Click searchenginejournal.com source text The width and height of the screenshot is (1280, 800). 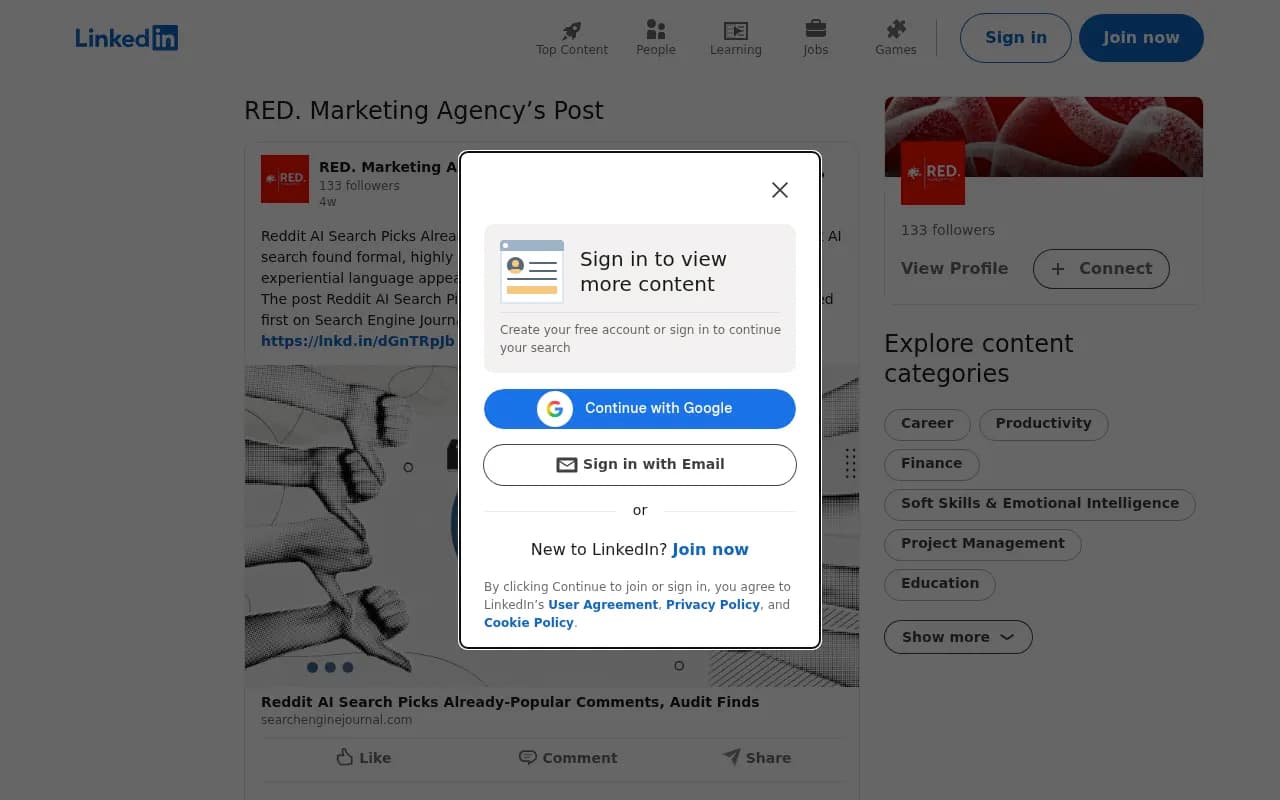click(x=336, y=720)
